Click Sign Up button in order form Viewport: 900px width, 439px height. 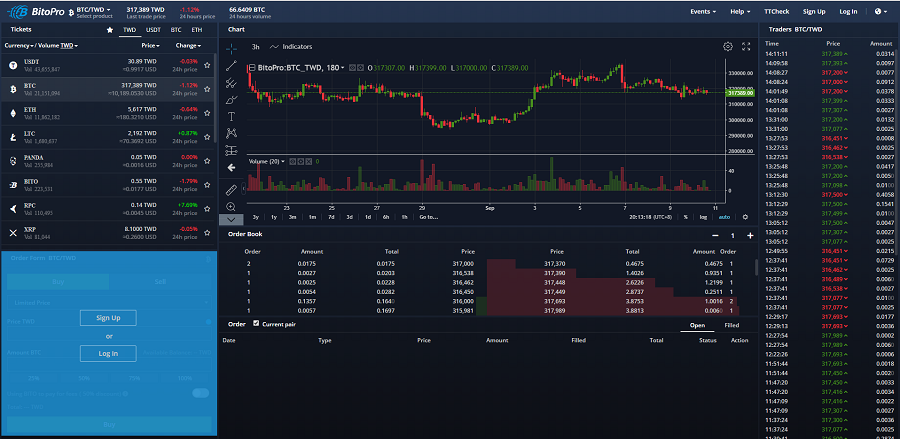108,318
